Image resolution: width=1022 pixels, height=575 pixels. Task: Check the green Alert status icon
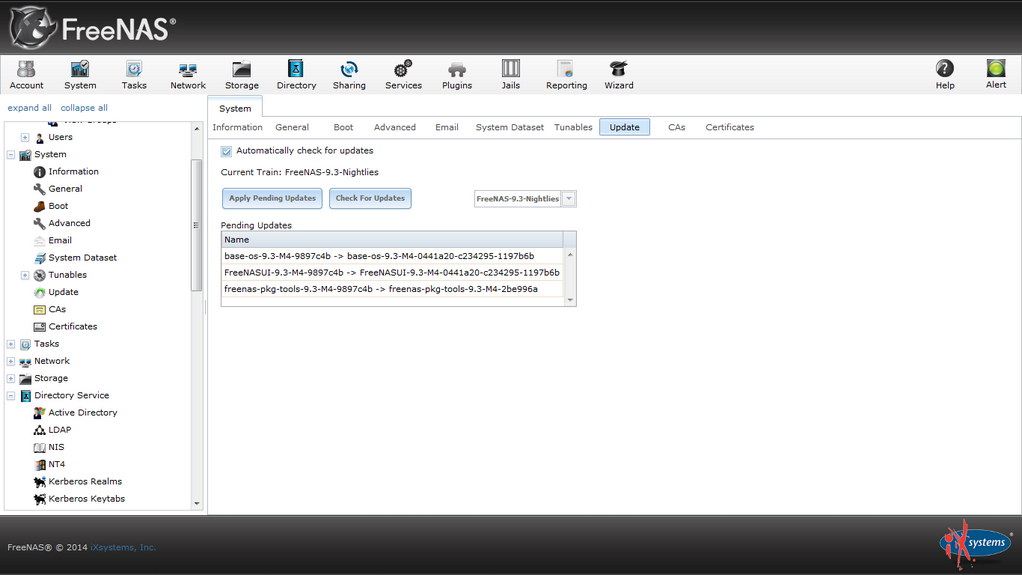(x=995, y=74)
